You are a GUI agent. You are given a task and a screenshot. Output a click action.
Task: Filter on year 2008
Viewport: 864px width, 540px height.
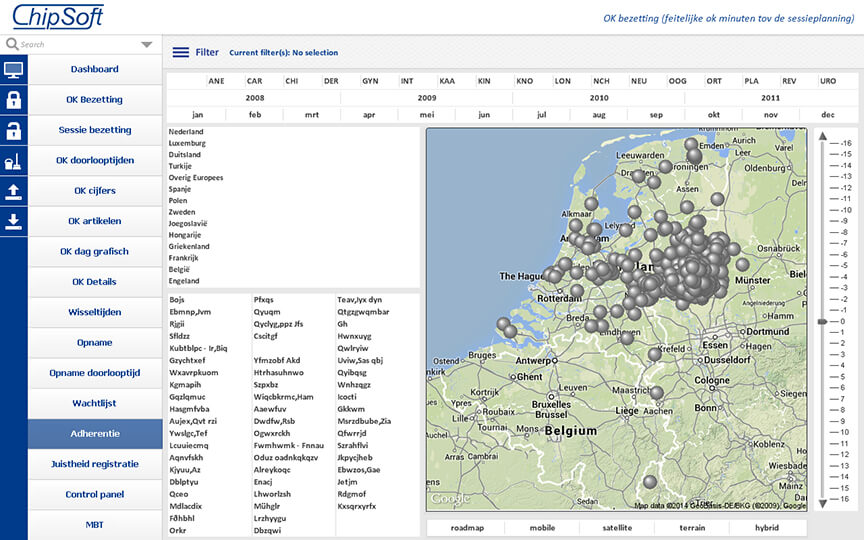[255, 98]
